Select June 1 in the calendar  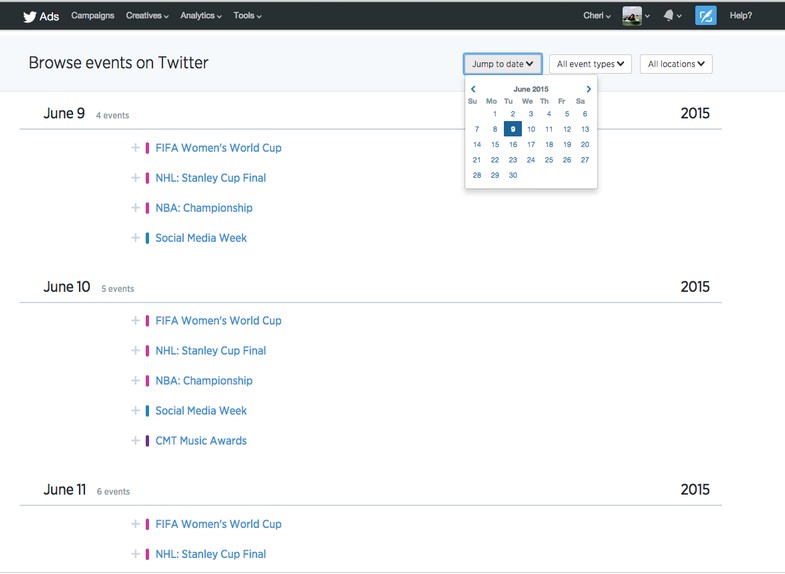click(495, 114)
